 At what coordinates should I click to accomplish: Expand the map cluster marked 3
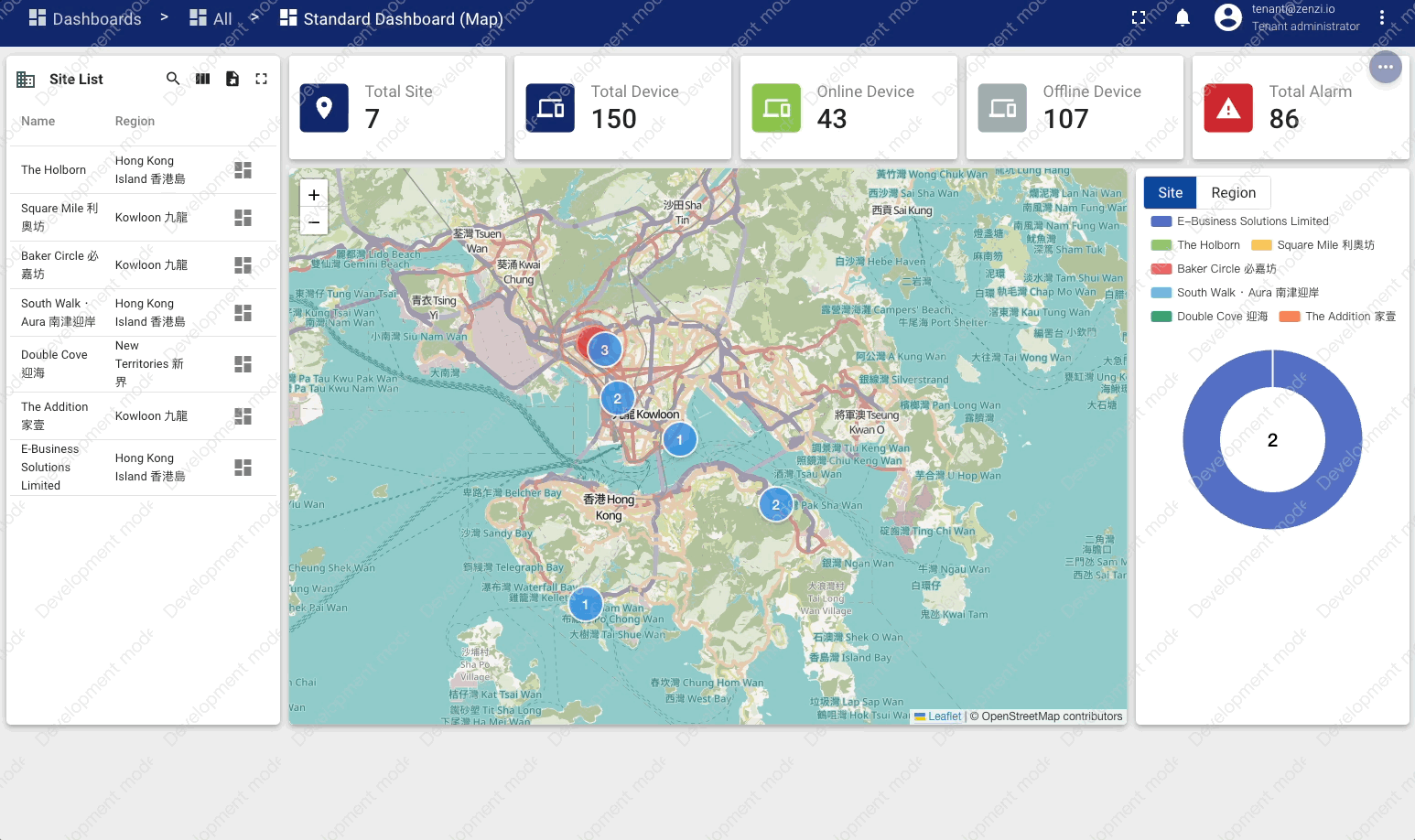tap(604, 350)
